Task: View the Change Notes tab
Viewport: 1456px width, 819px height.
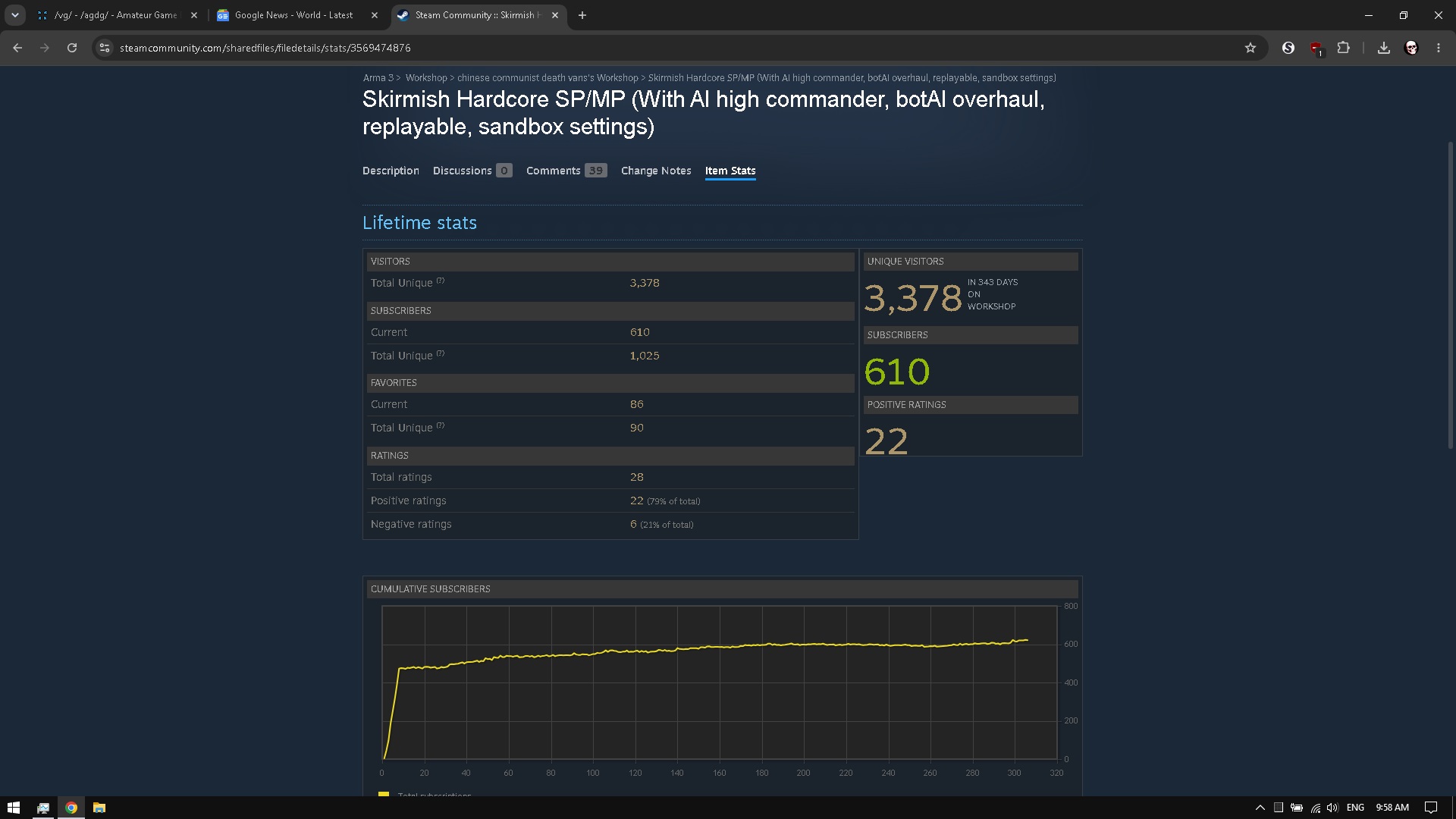Action: tap(656, 171)
